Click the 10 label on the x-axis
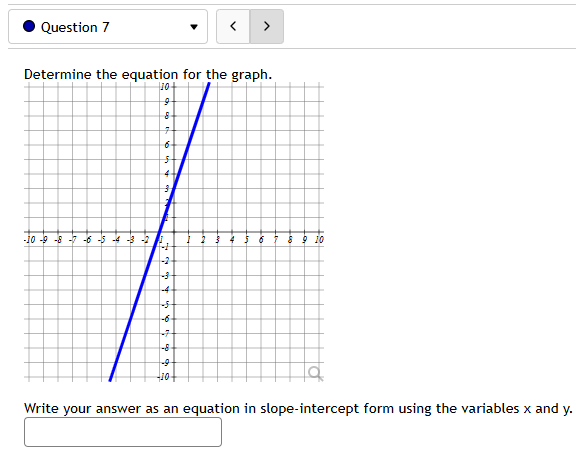576x449 pixels. [319, 240]
